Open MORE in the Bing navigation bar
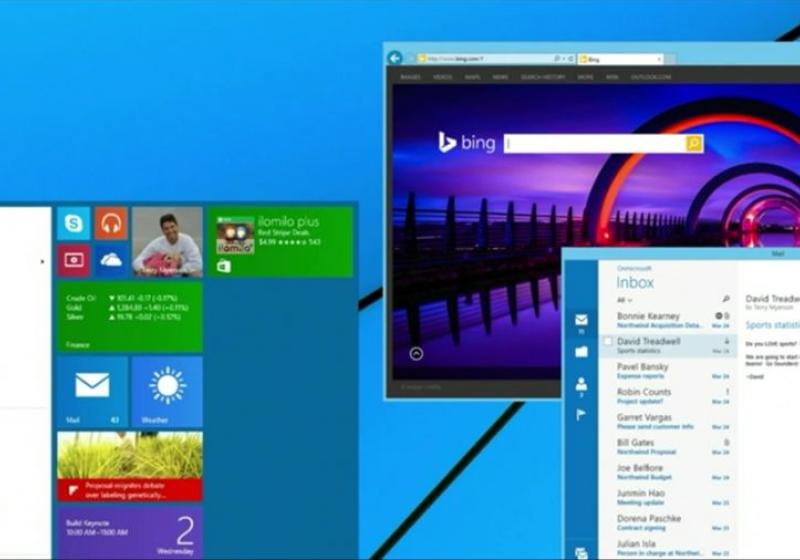 [x=586, y=77]
